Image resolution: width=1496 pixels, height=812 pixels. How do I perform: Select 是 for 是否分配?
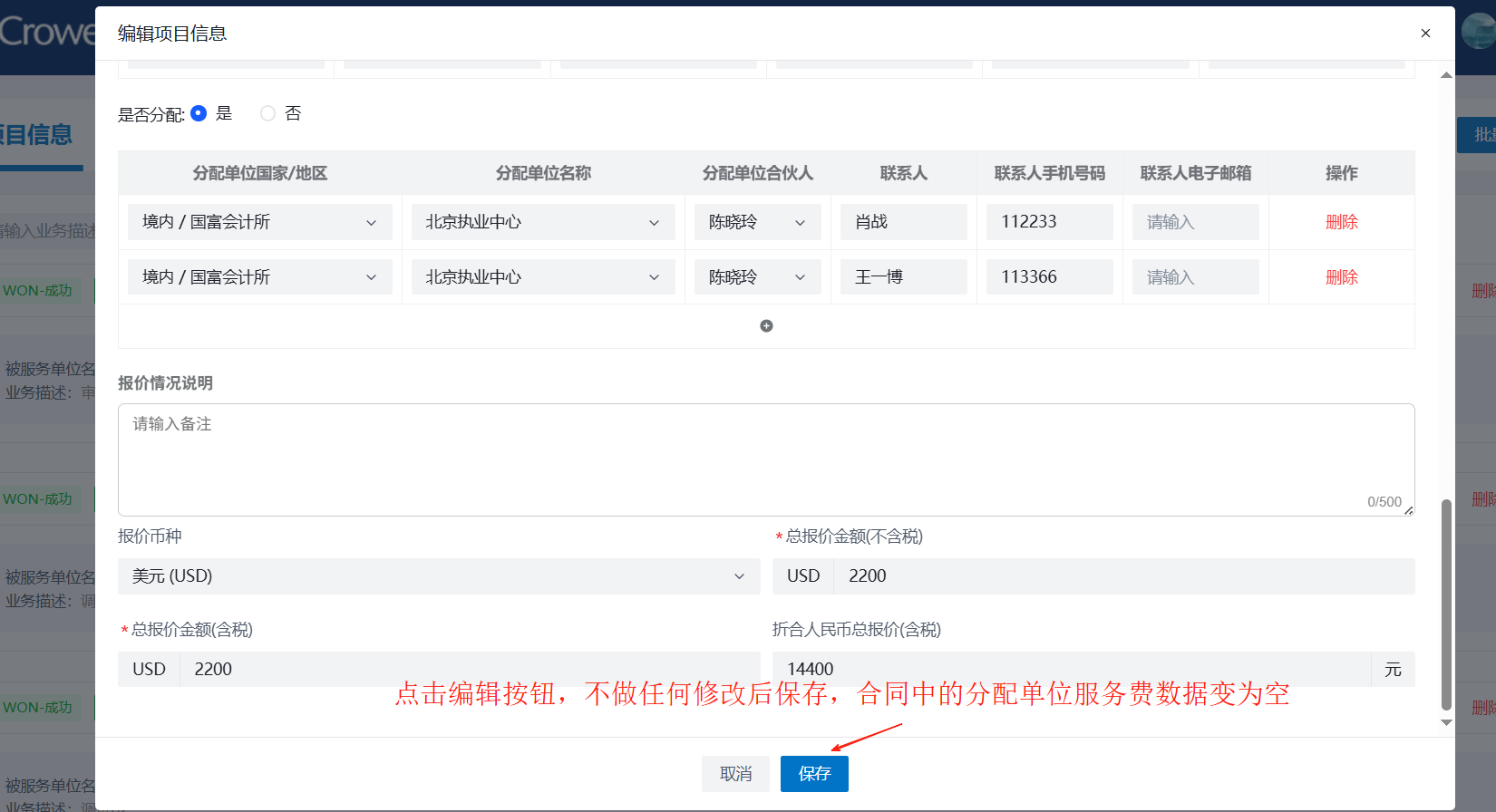(199, 113)
